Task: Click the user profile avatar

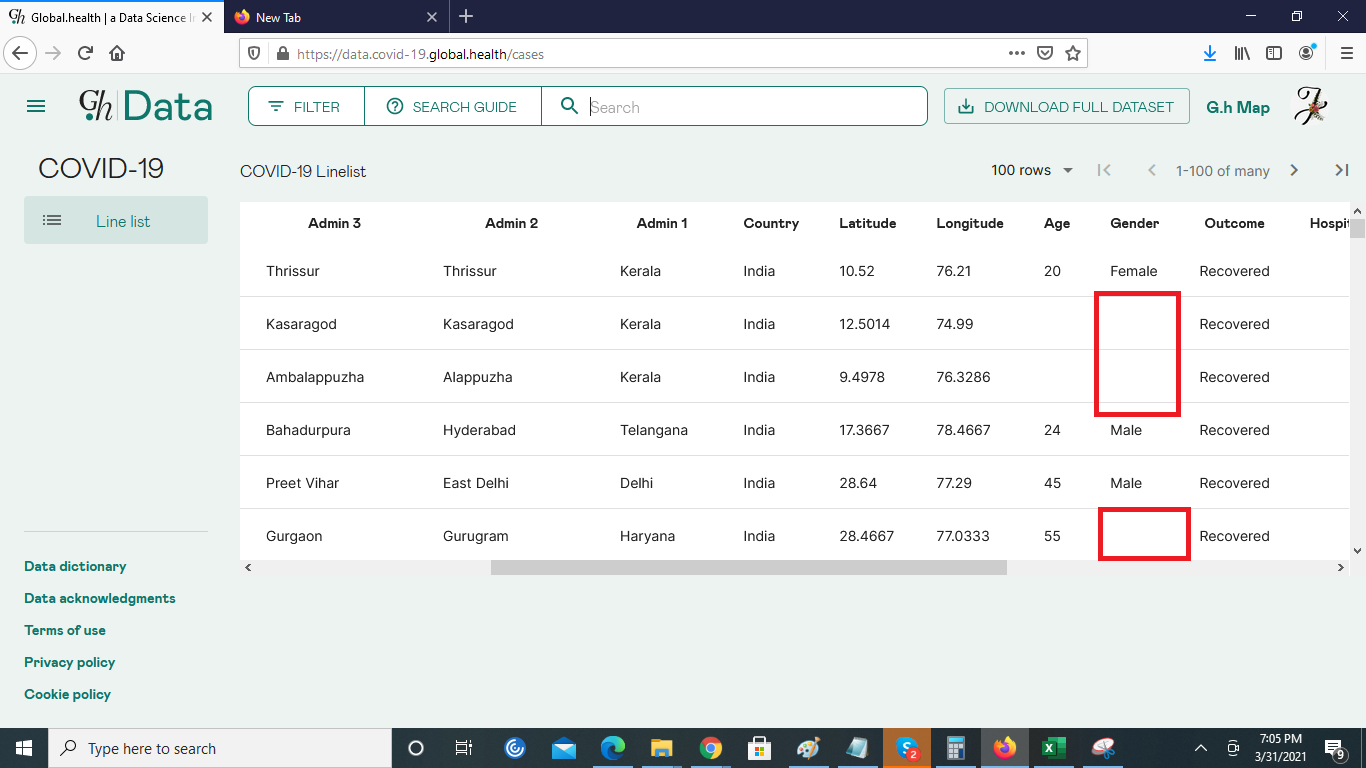Action: coord(1310,106)
